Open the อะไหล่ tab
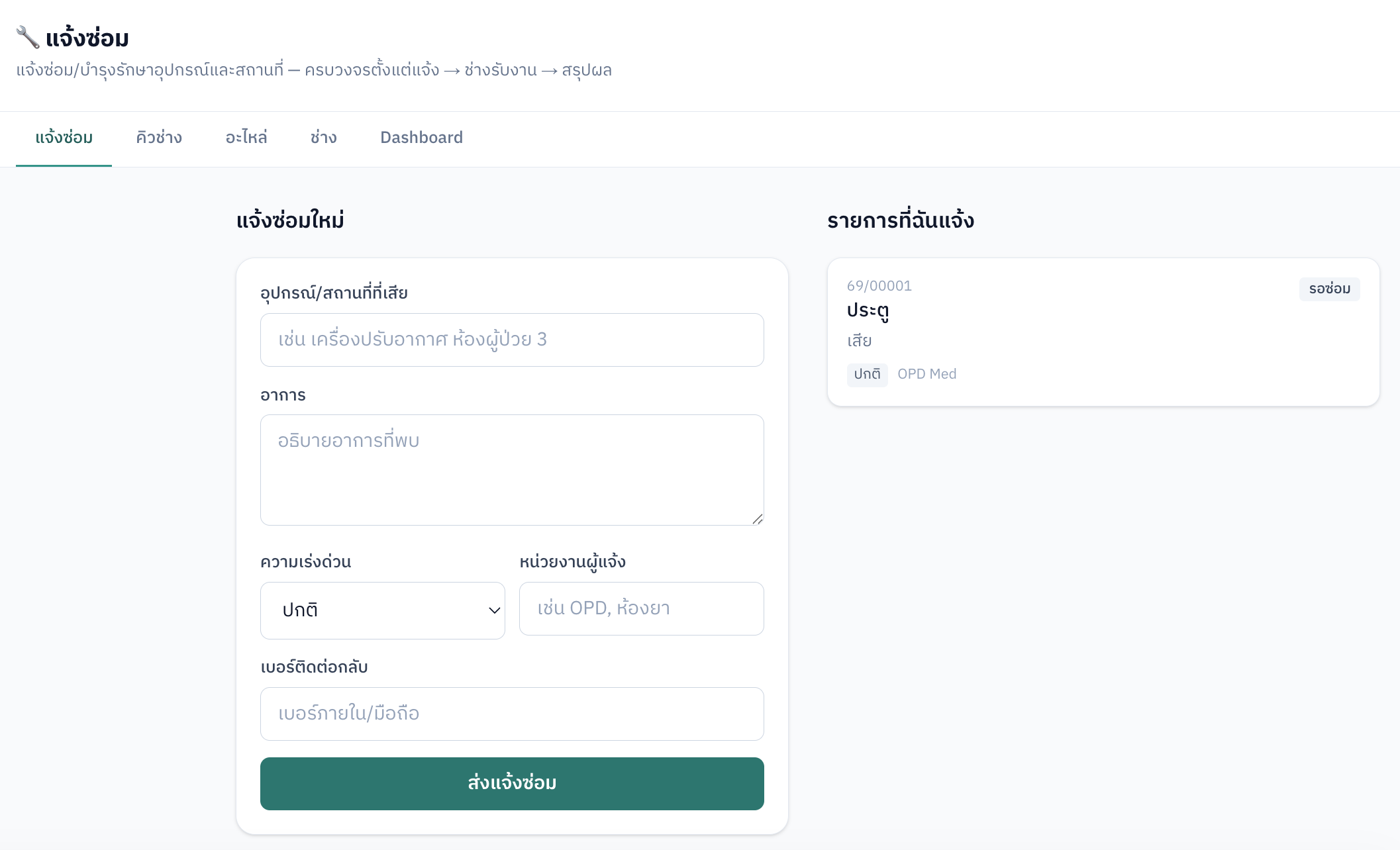 (246, 138)
